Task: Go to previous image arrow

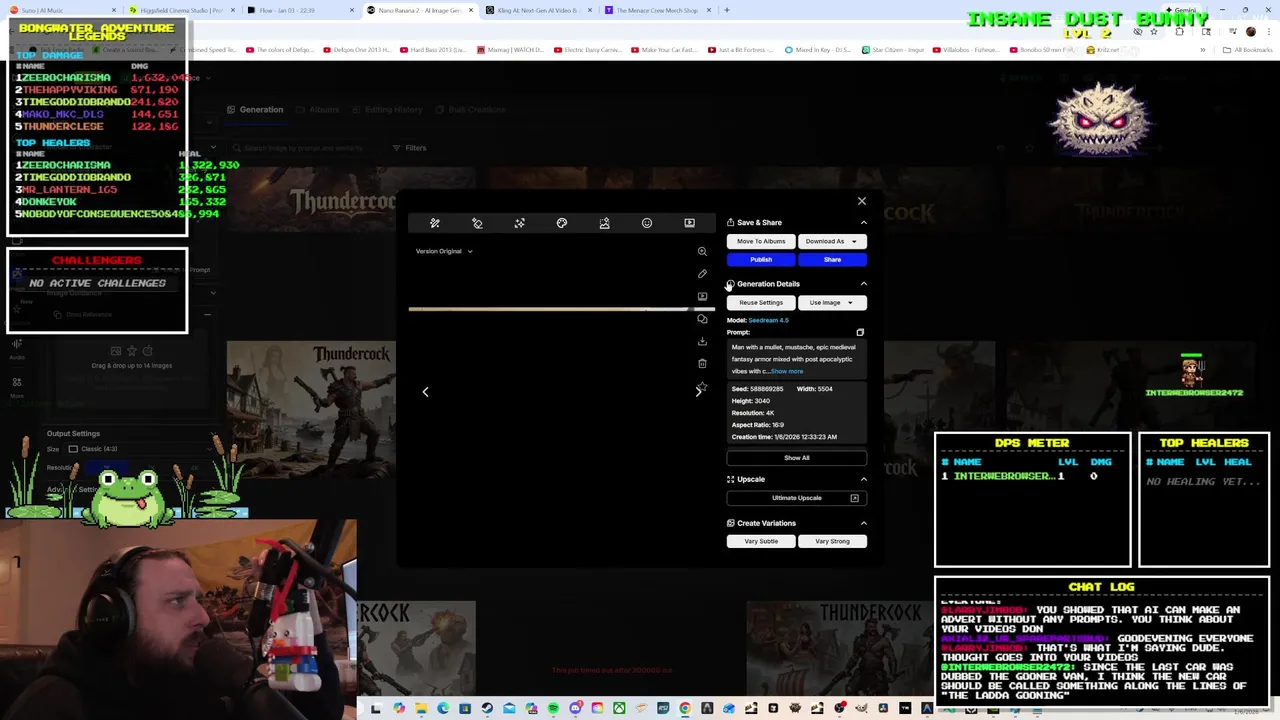Action: pyautogui.click(x=425, y=392)
